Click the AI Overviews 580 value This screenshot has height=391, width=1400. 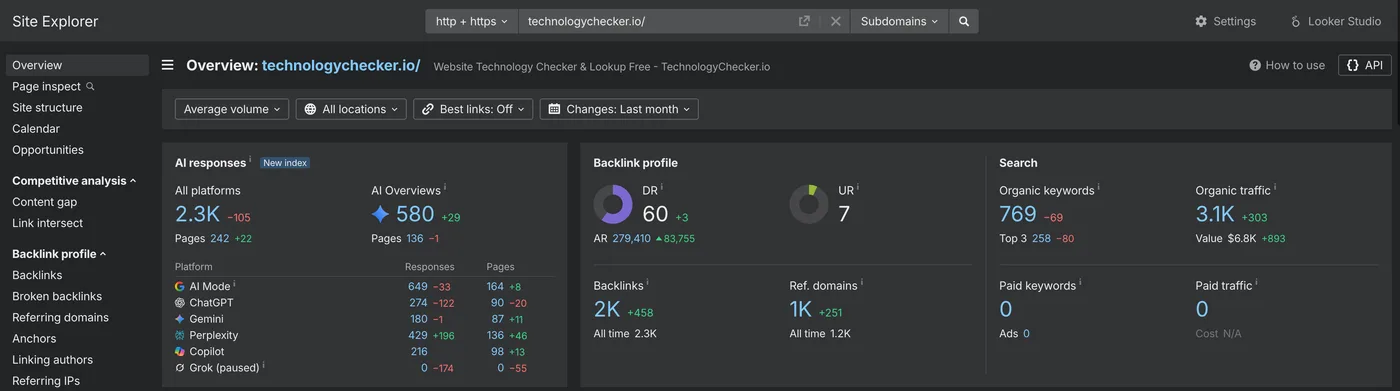coord(415,214)
